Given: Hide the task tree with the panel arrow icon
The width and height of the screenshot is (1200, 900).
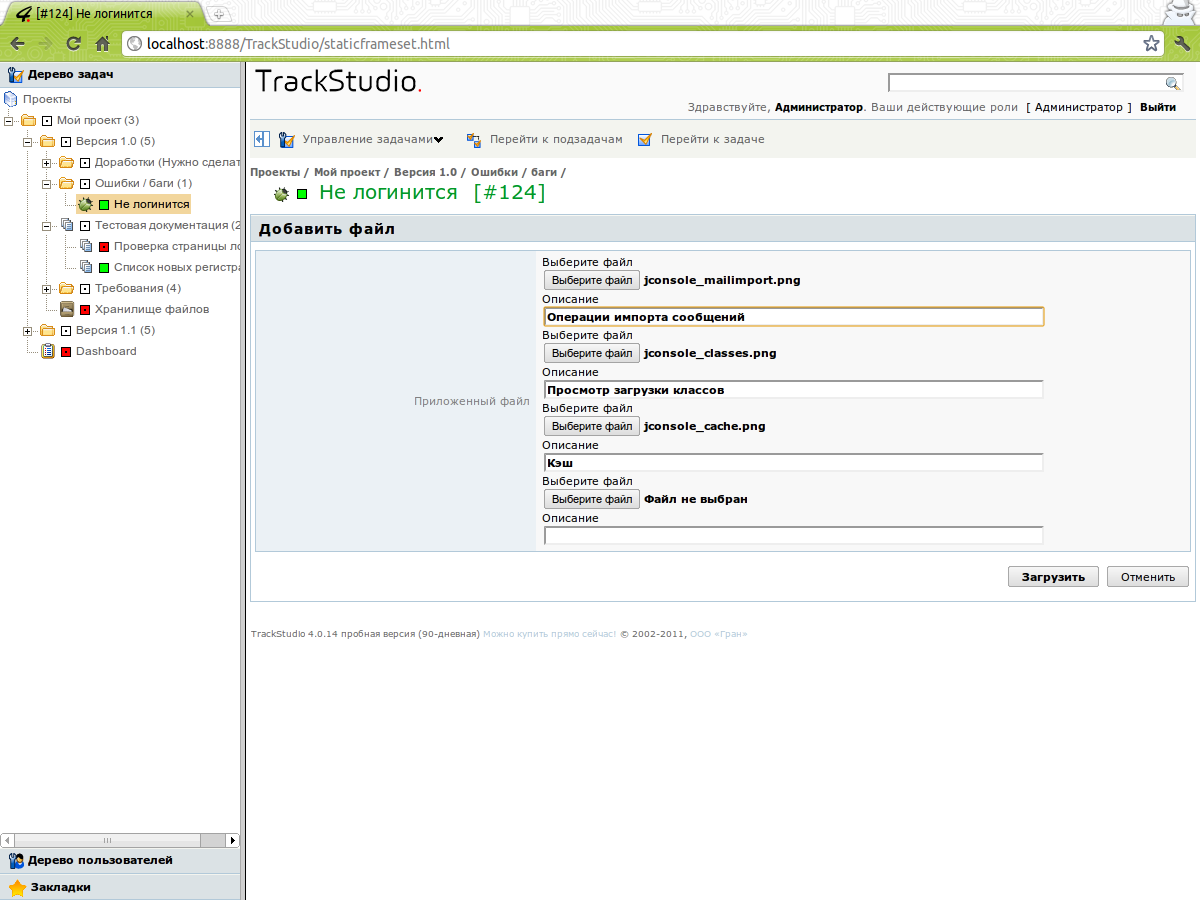Looking at the screenshot, I should (x=262, y=139).
